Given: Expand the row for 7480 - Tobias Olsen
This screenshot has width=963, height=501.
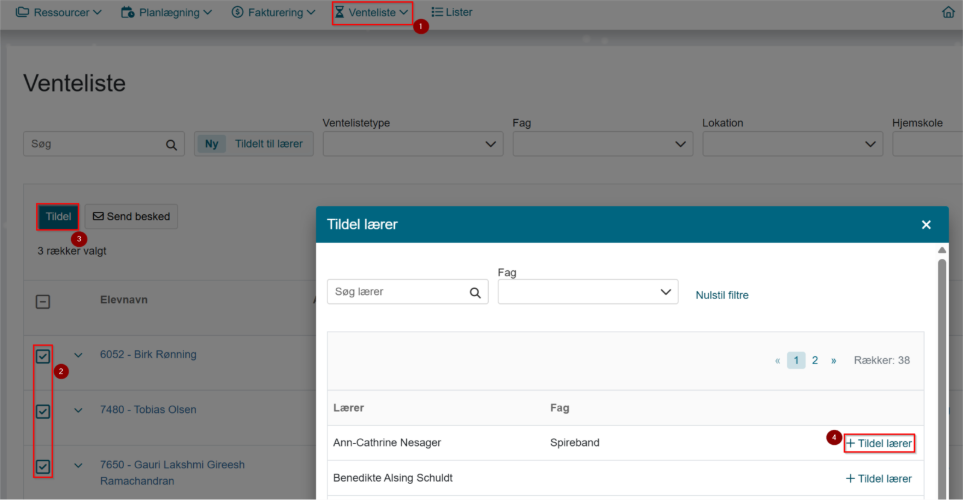Looking at the screenshot, I should (78, 410).
